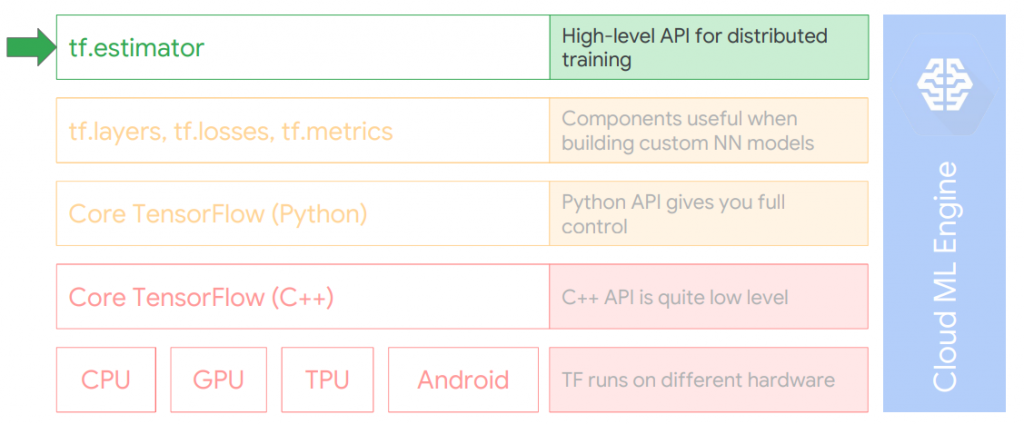Click the C++ API is quite low level text
Viewport: 1024px width, 424px height.
click(x=675, y=298)
